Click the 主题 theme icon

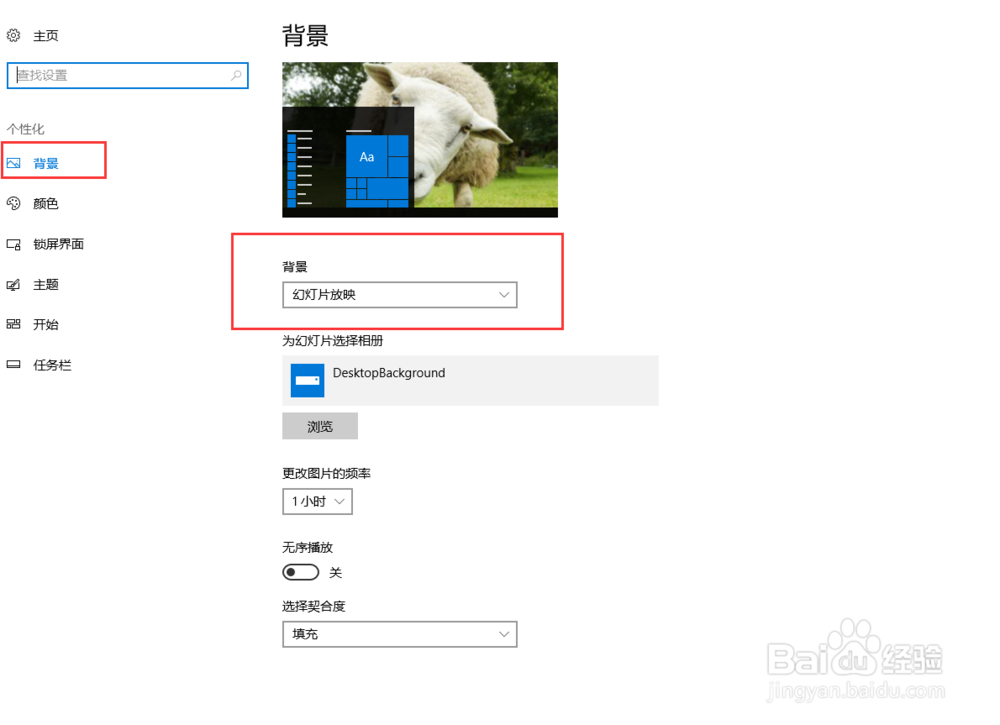13,284
